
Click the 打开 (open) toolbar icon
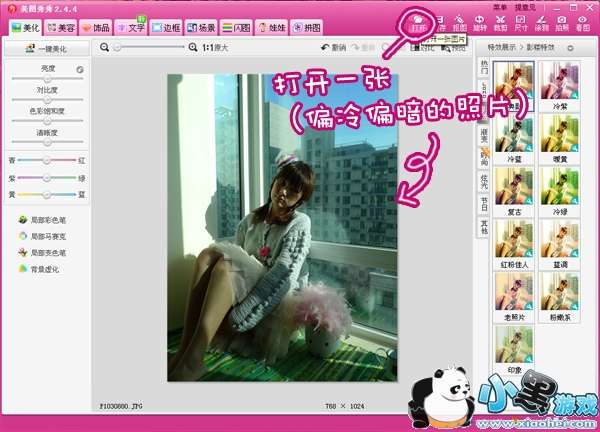pos(419,23)
